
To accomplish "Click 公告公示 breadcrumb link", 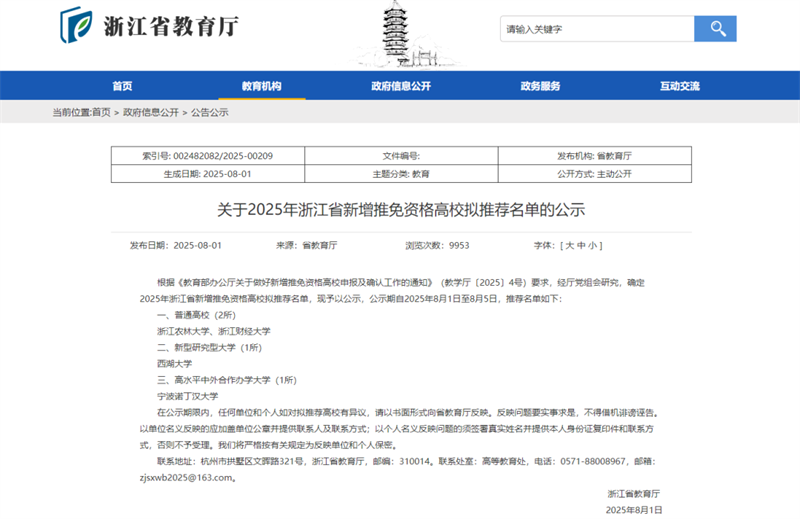I will point(210,112).
